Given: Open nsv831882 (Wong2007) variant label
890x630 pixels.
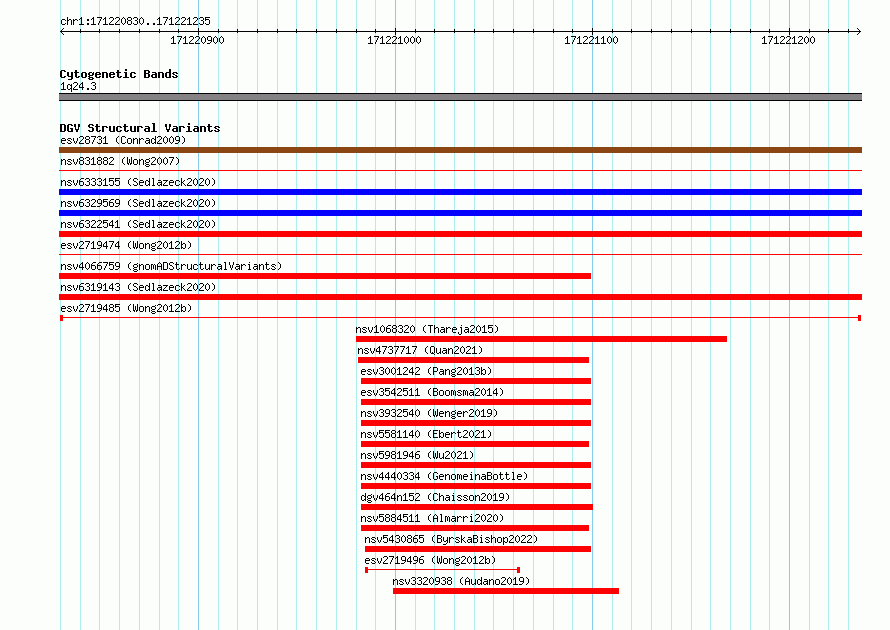Looking at the screenshot, I should [x=120, y=161].
